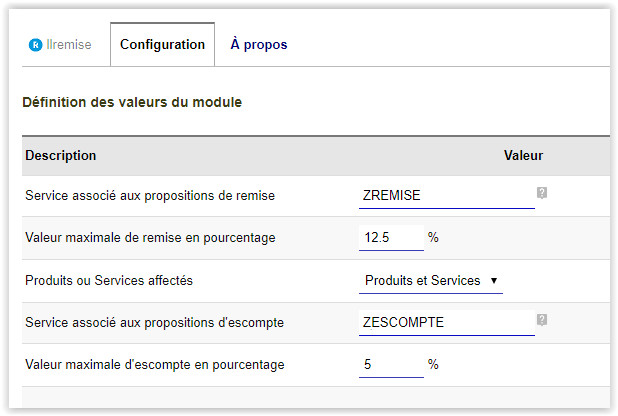Click the help icon beside ZREMISE field
This screenshot has width=618, height=416.
click(x=542, y=192)
